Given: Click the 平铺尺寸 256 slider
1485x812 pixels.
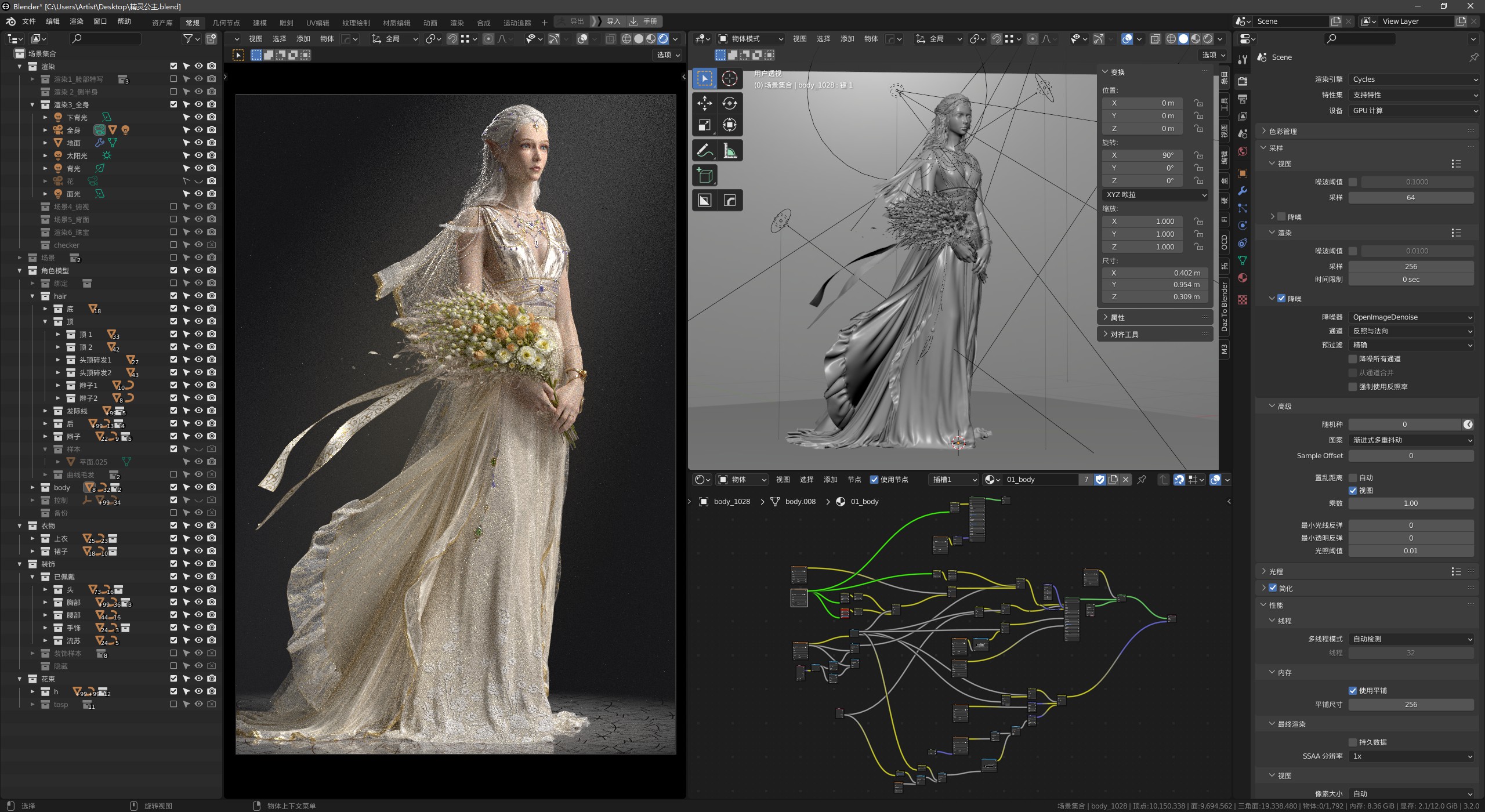Looking at the screenshot, I should tap(1411, 705).
